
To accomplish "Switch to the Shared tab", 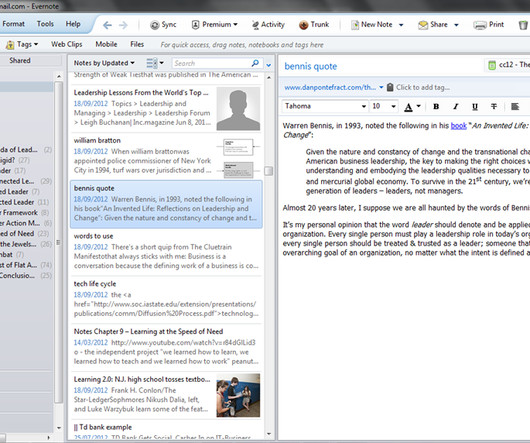I will point(20,60).
